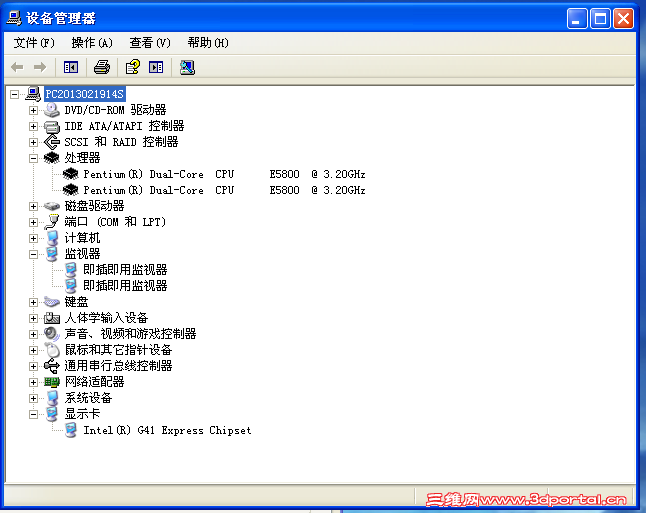Scan for hardware changes icon
Viewport: 646px width, 513px height.
(x=187, y=67)
